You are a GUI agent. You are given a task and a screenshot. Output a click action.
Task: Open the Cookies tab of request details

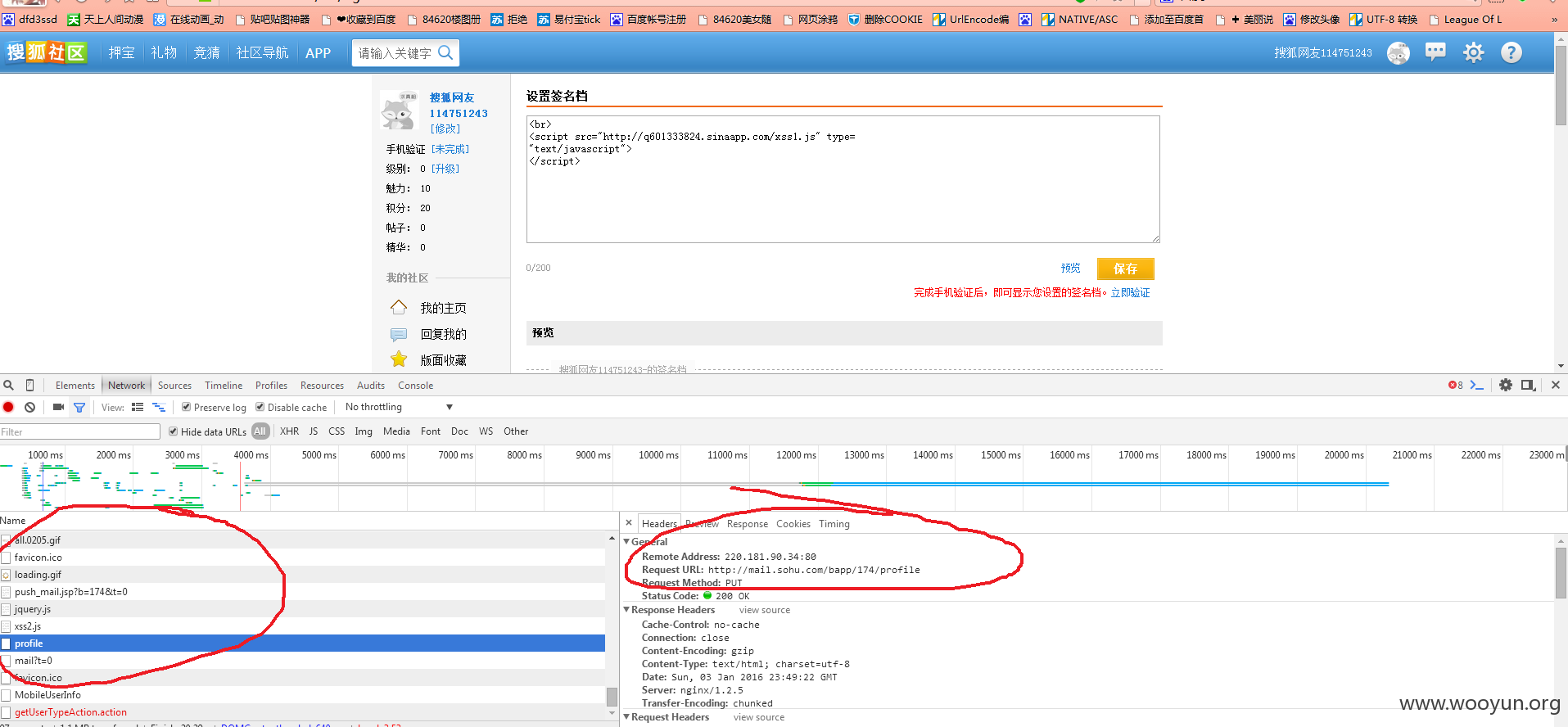(x=793, y=524)
